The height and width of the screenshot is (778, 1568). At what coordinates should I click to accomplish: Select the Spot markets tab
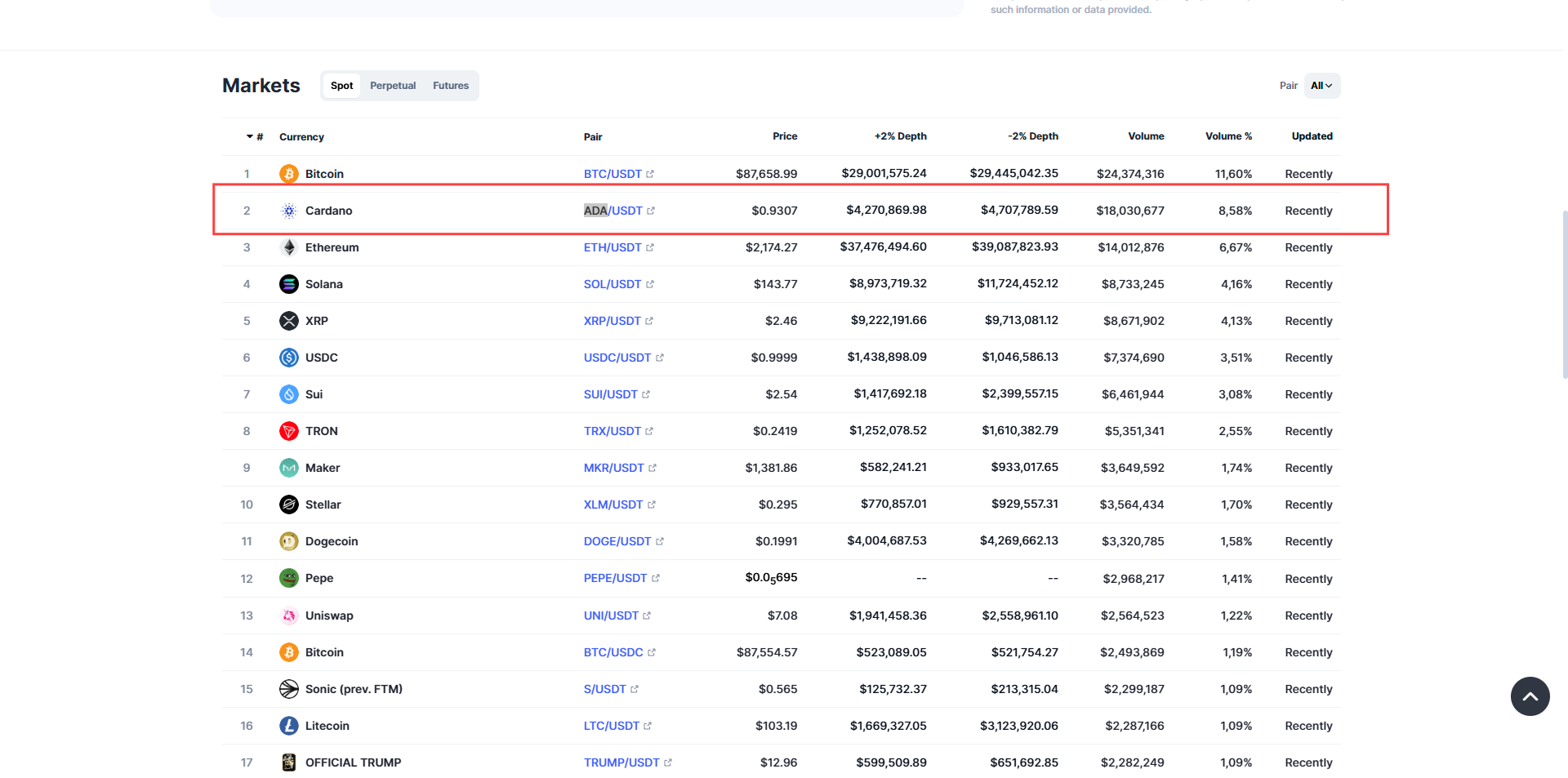pyautogui.click(x=341, y=86)
